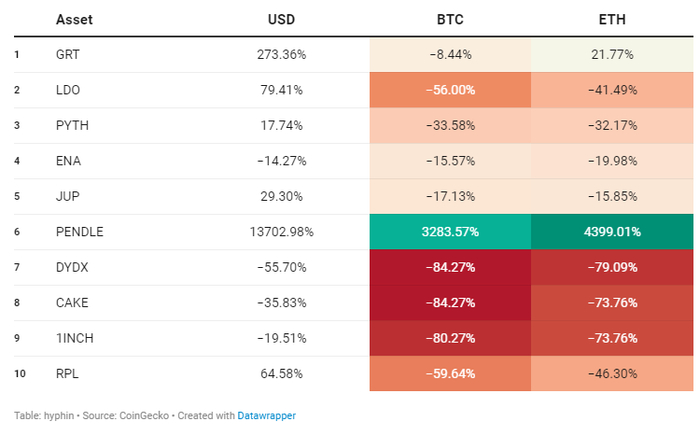Viewport: 700px width, 437px height.
Task: Click the PYTH asset name
Action: click(72, 125)
